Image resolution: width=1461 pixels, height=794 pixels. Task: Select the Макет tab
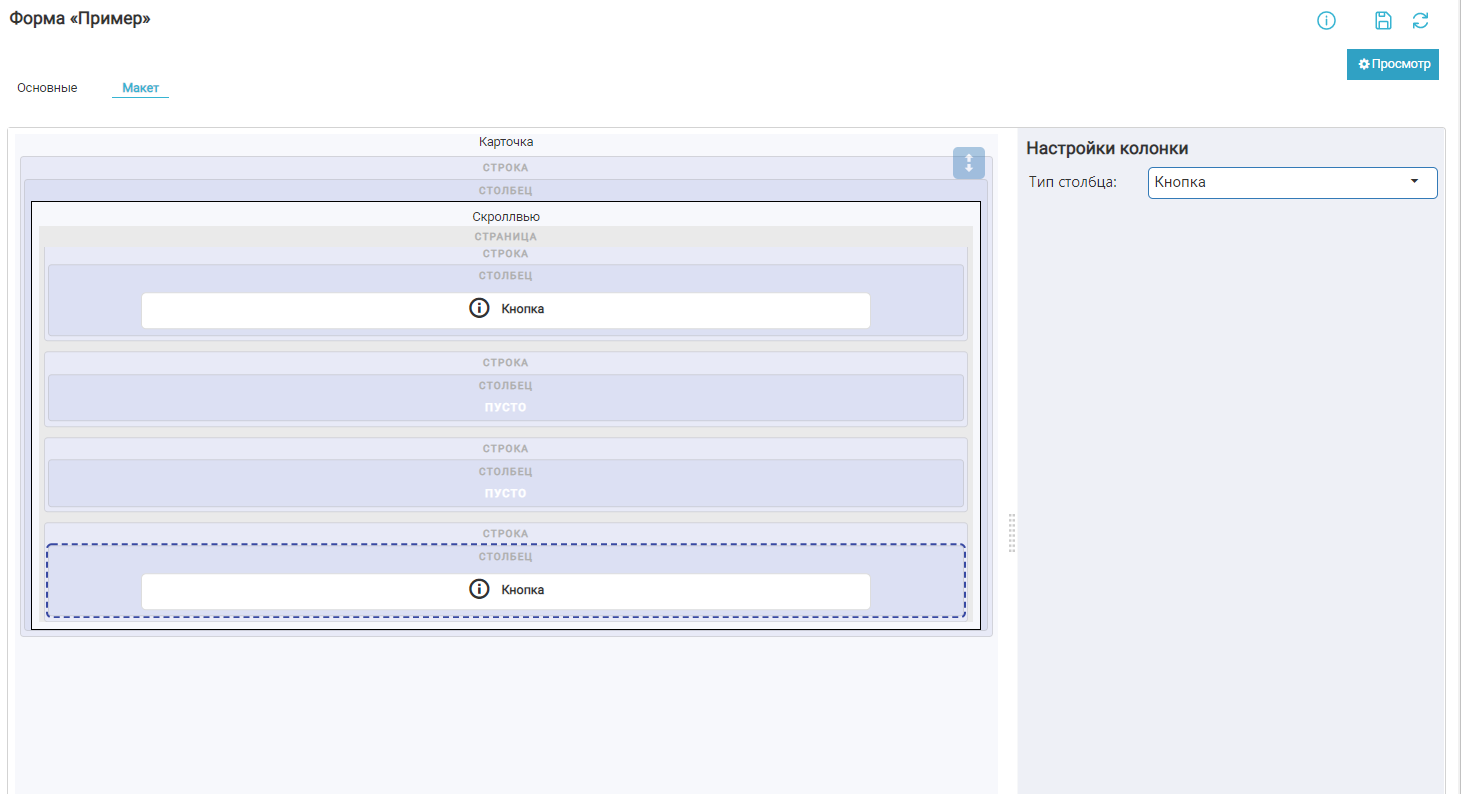point(140,88)
